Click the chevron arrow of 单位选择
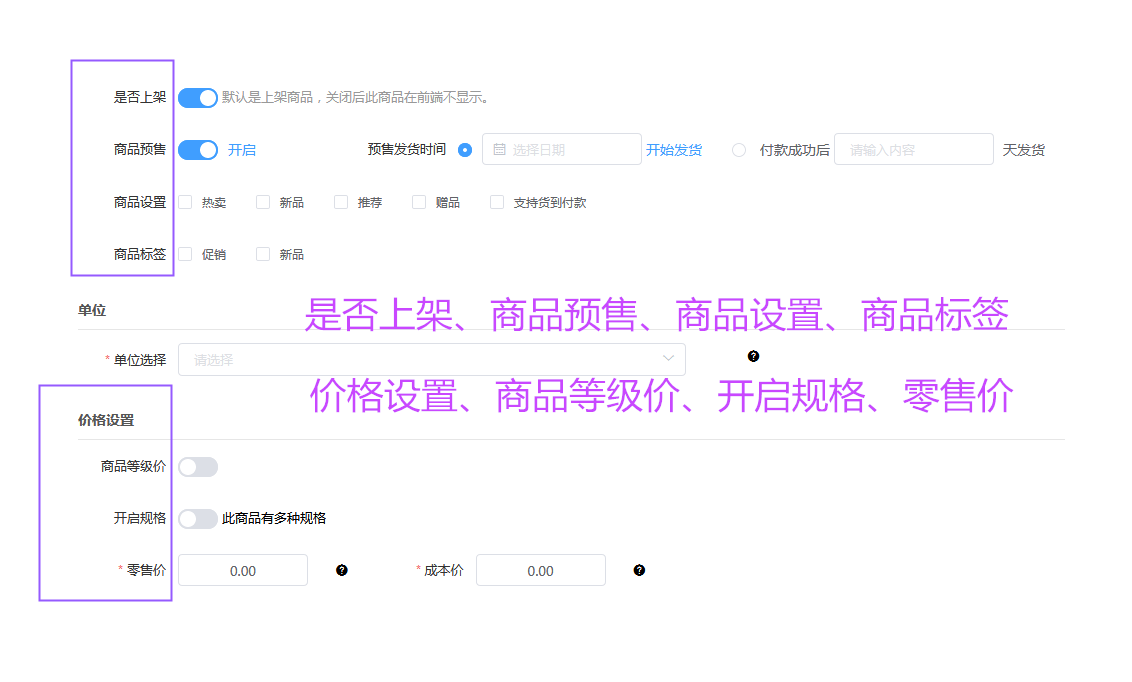1132x682 pixels. pos(669,359)
